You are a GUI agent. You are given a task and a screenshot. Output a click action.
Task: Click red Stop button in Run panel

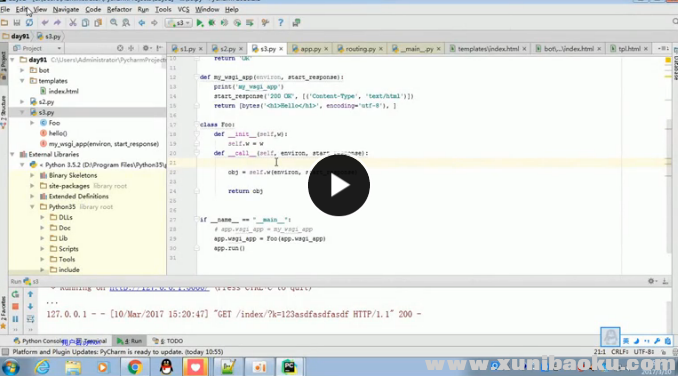[x=15, y=306]
